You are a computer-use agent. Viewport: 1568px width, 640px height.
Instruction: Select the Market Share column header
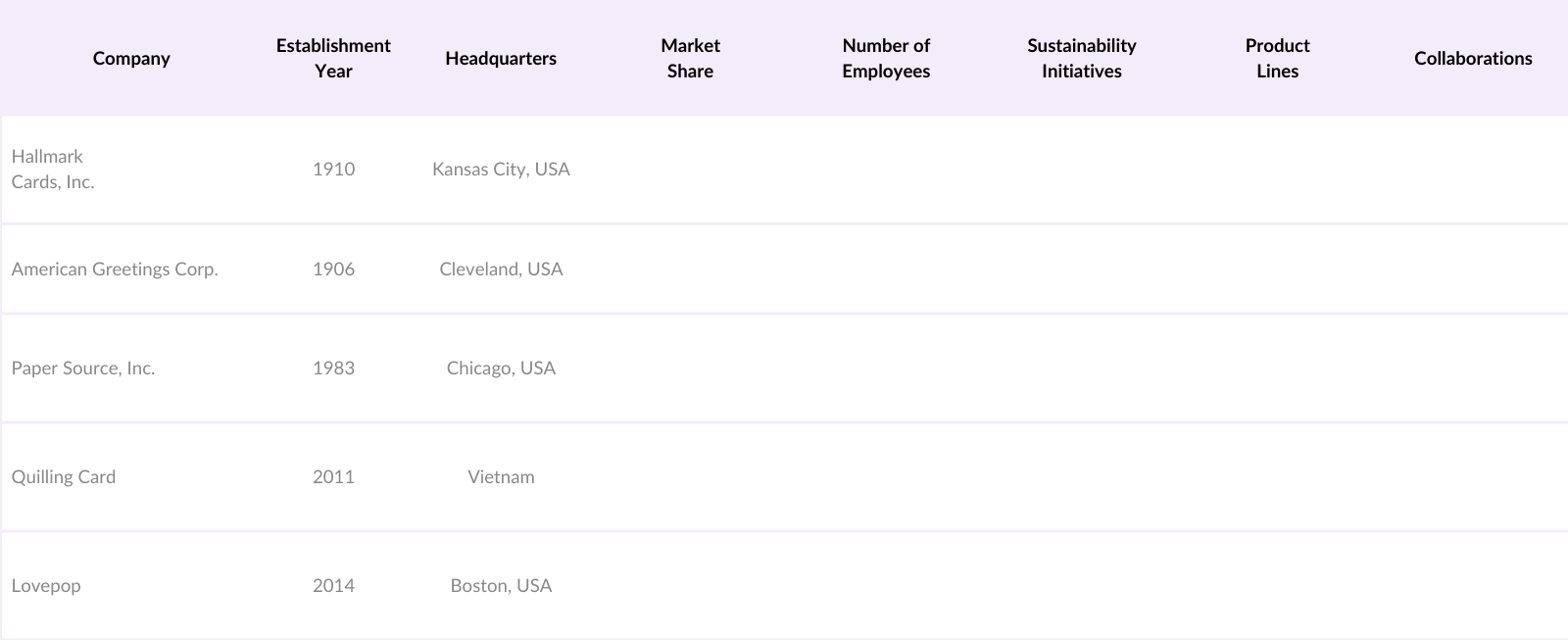point(690,58)
